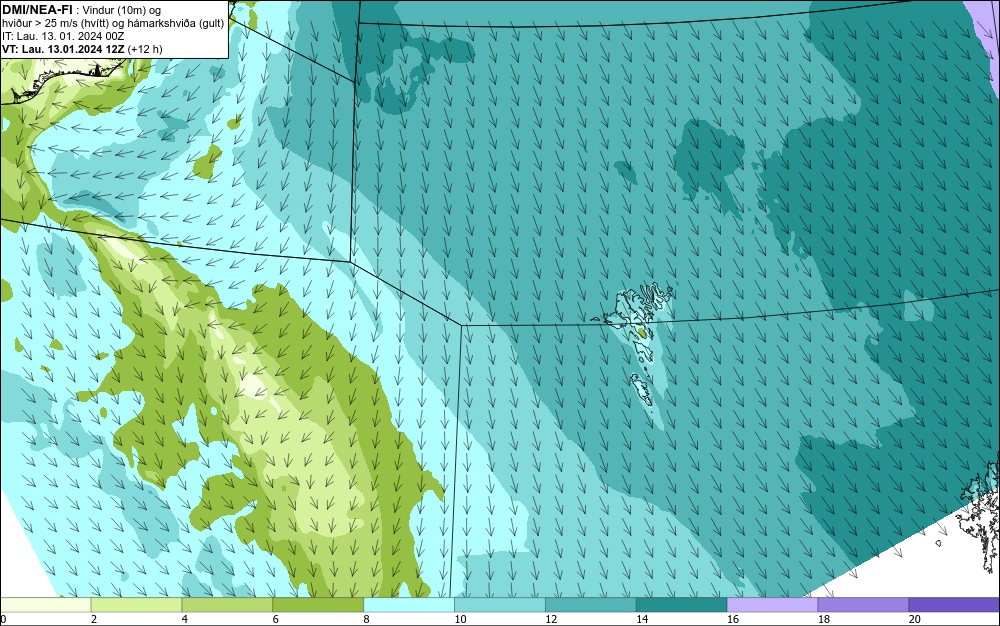This screenshot has height=626, width=1000.
Task: Click the legend scale number 18
Action: (824, 619)
